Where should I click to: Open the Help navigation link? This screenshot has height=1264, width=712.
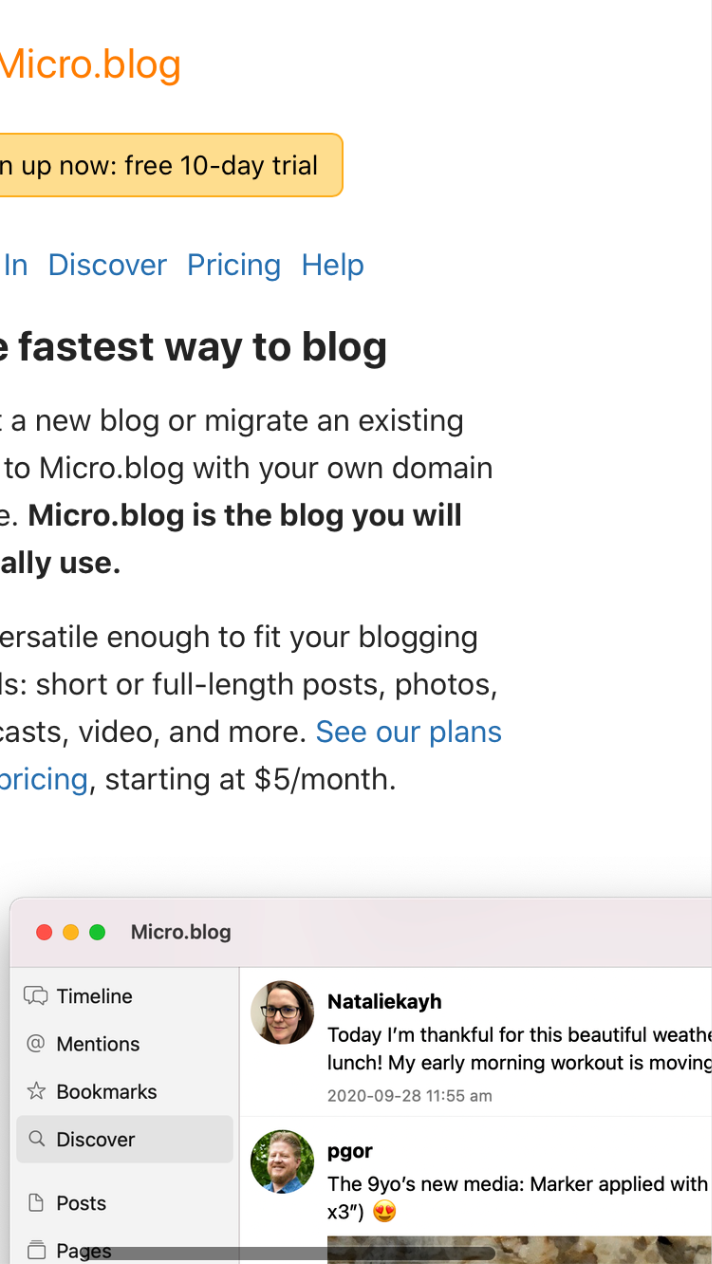[332, 264]
